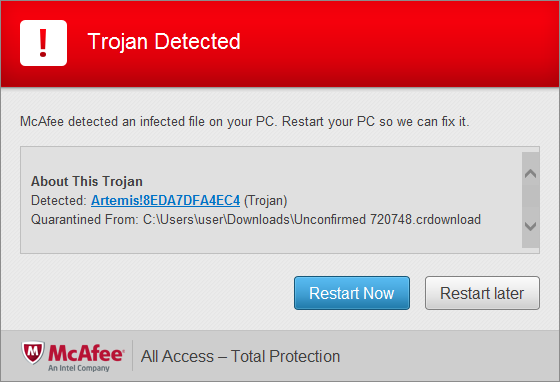Click the About This Trojan heading

[87, 181]
